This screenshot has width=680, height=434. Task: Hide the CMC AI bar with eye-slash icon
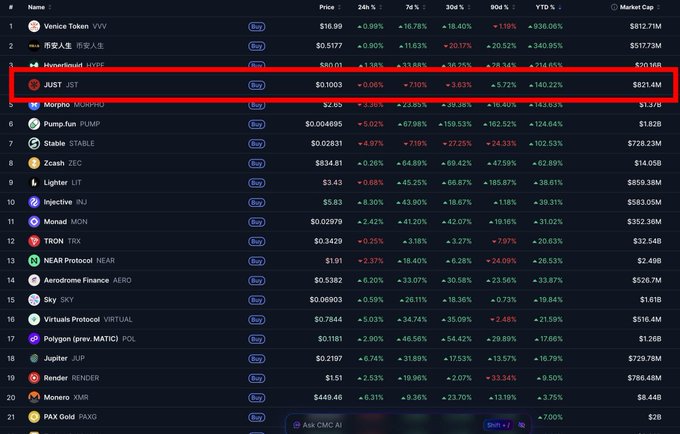(x=522, y=425)
